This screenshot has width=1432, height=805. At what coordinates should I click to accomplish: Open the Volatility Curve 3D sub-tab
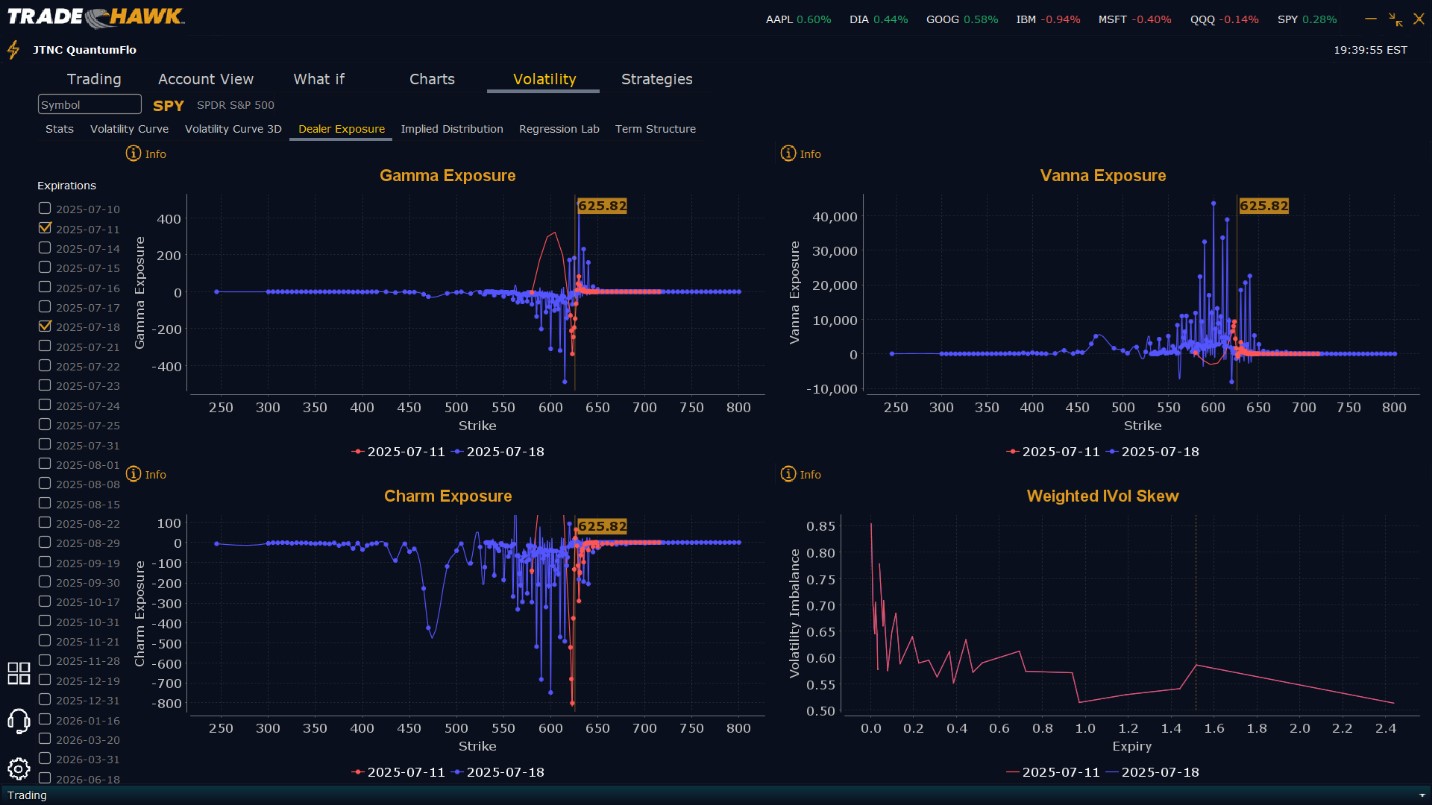click(233, 129)
